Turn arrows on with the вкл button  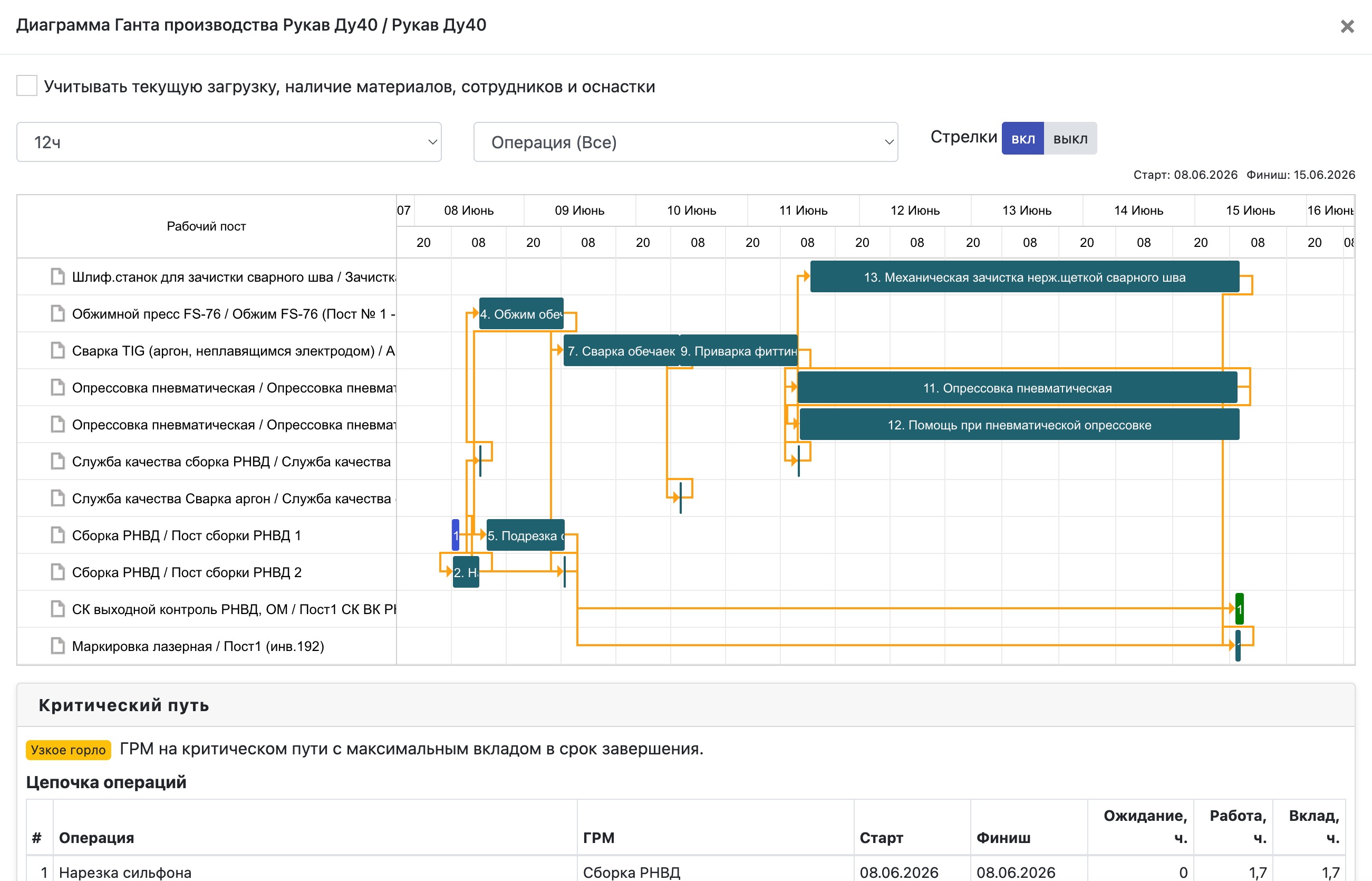point(1023,138)
